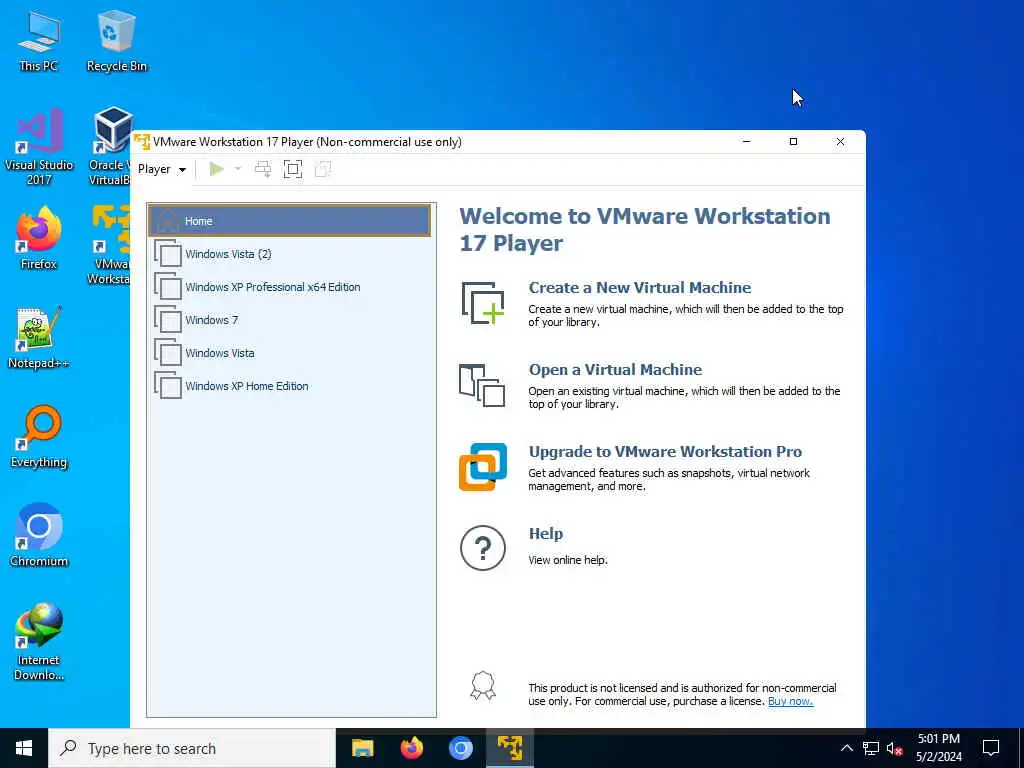Click the Help question mark icon
This screenshot has height=768, width=1024.
tap(483, 548)
